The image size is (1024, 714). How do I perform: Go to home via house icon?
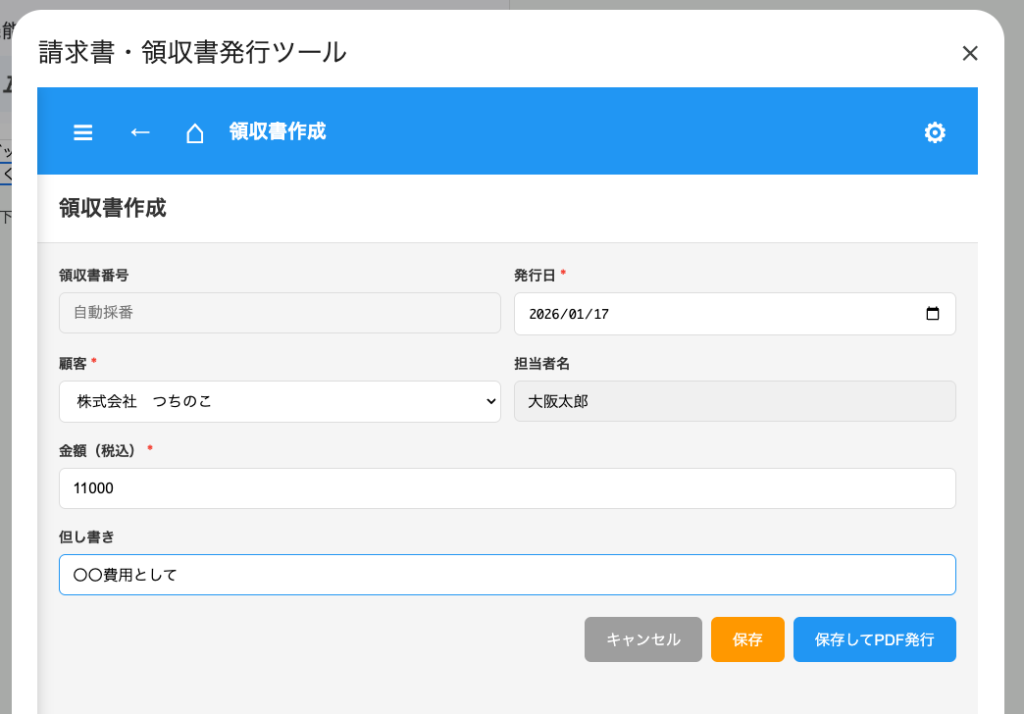(195, 133)
